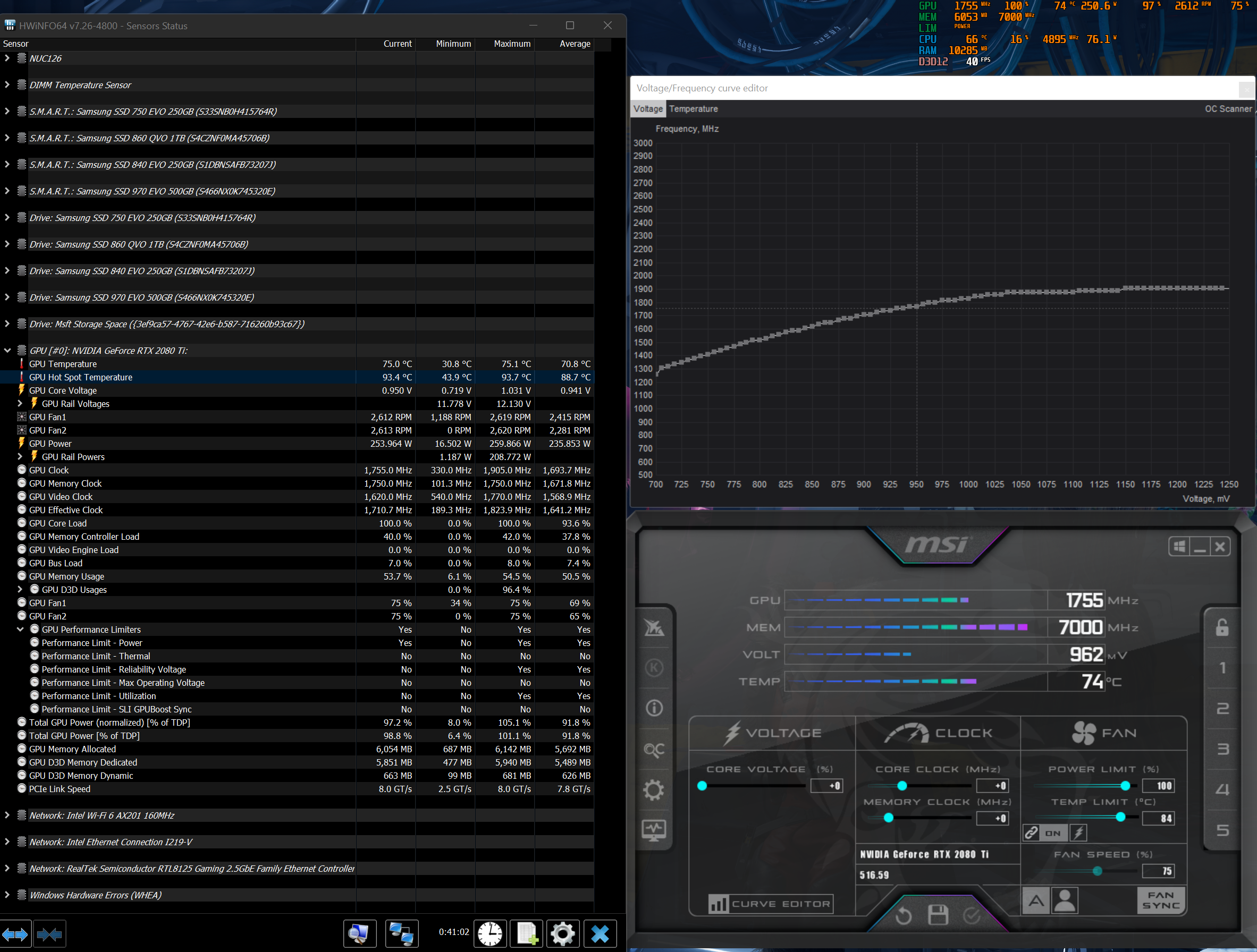Toggle the profile lock padlock in Afterburner
This screenshot has height=952, width=1257.
(x=1222, y=626)
